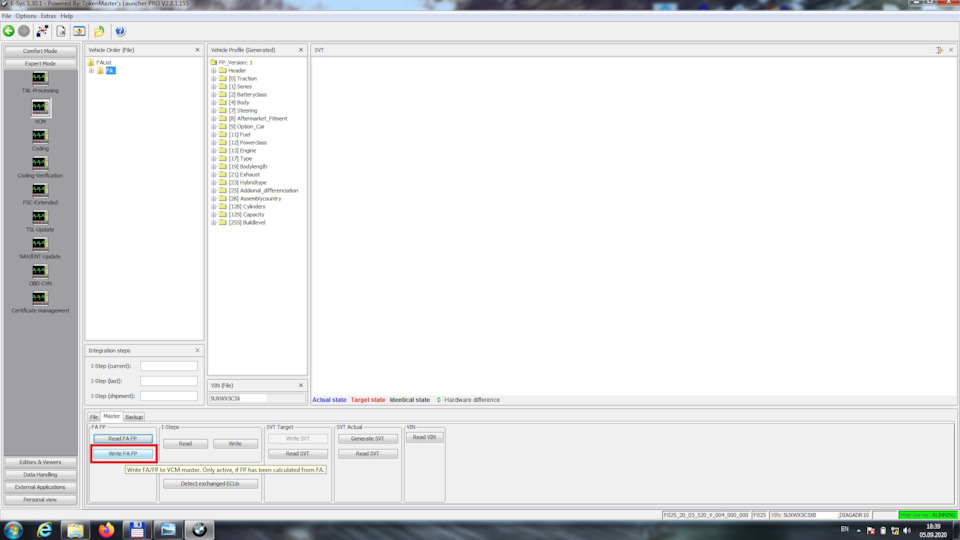
Task: Expand the [1] Series node
Action: [214, 86]
